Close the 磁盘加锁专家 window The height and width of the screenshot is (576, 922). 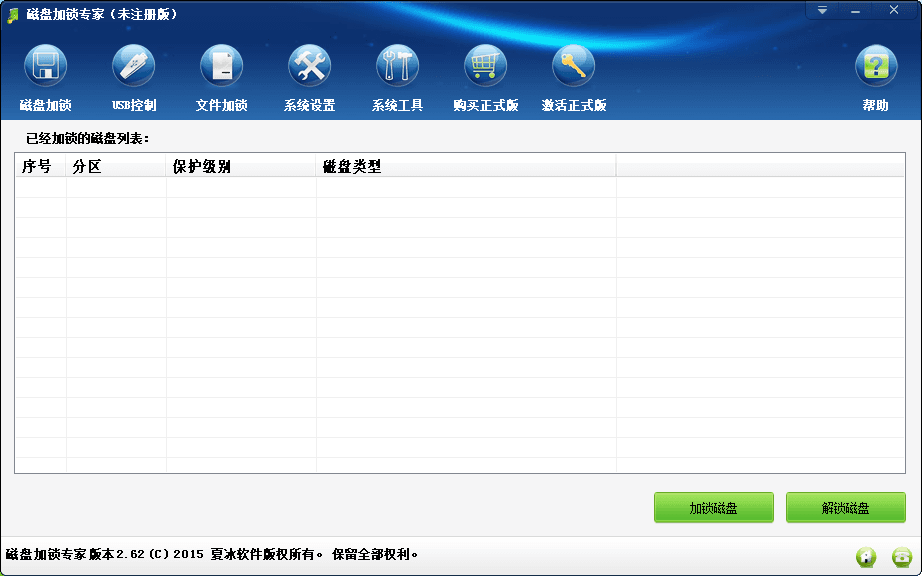[894, 10]
